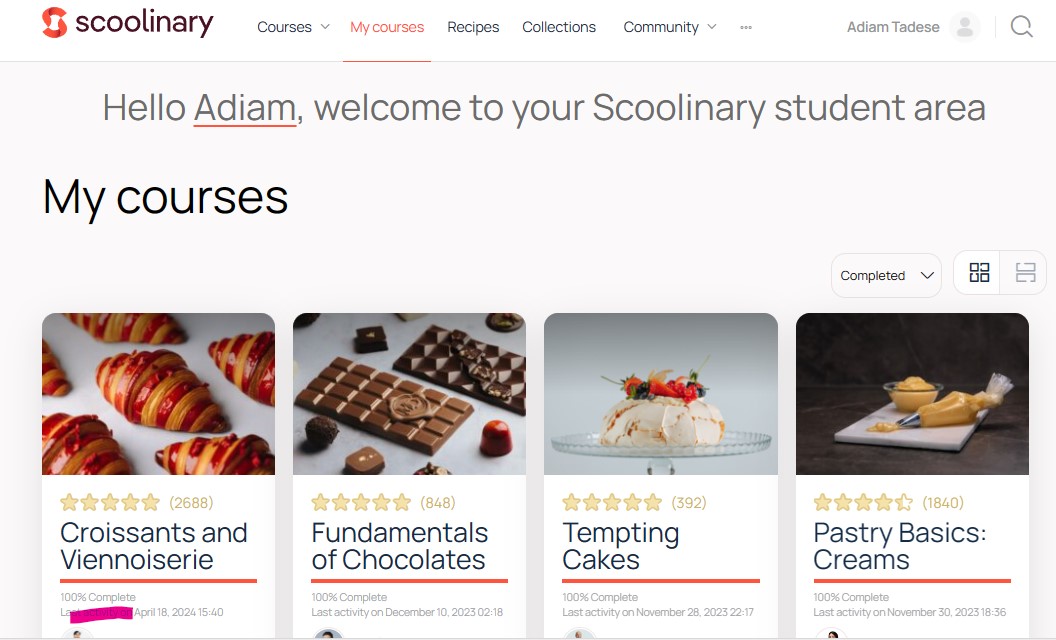Toggle the Completed filter selection
Screen dimensions: 1056x640
pos(885,275)
